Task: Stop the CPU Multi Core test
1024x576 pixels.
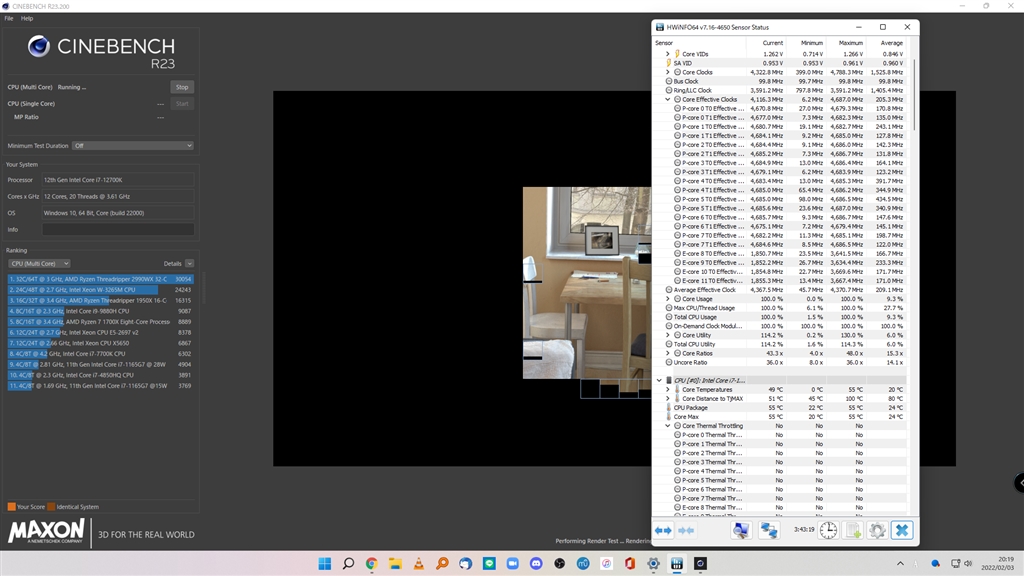Action: click(182, 87)
